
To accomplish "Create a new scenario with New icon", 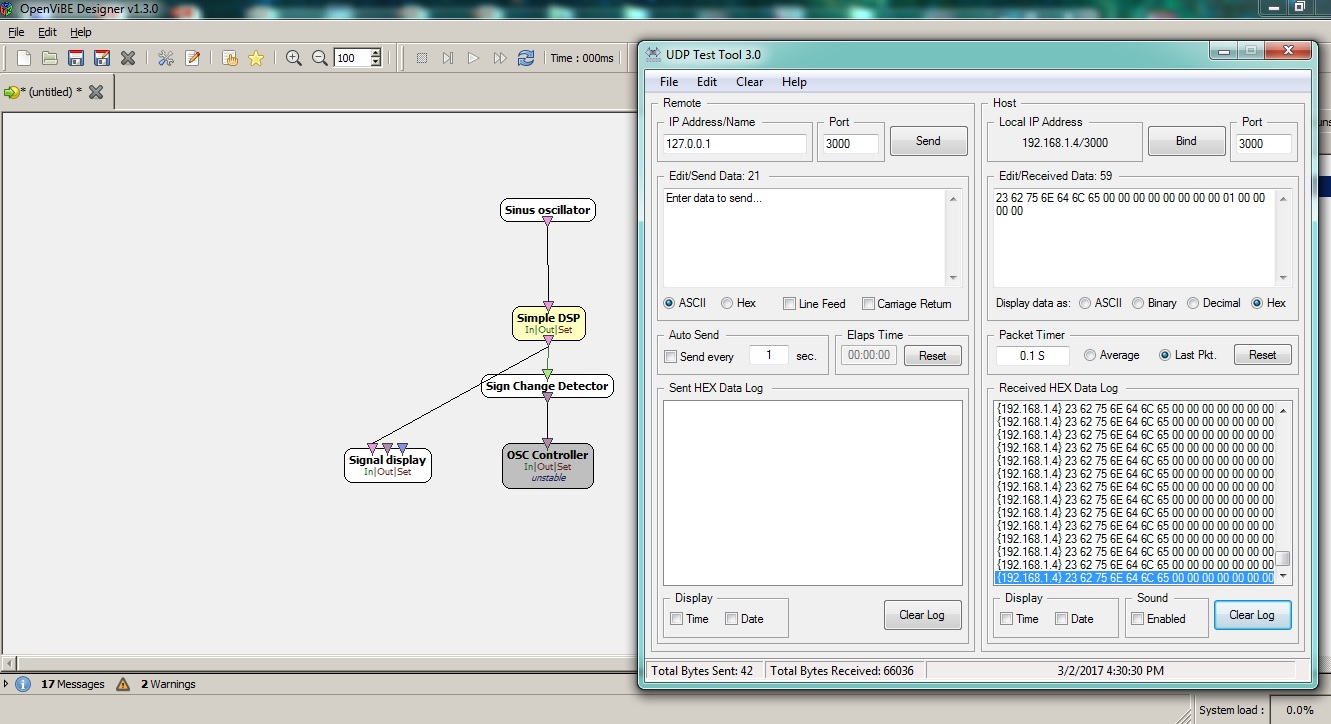I will pyautogui.click(x=24, y=58).
